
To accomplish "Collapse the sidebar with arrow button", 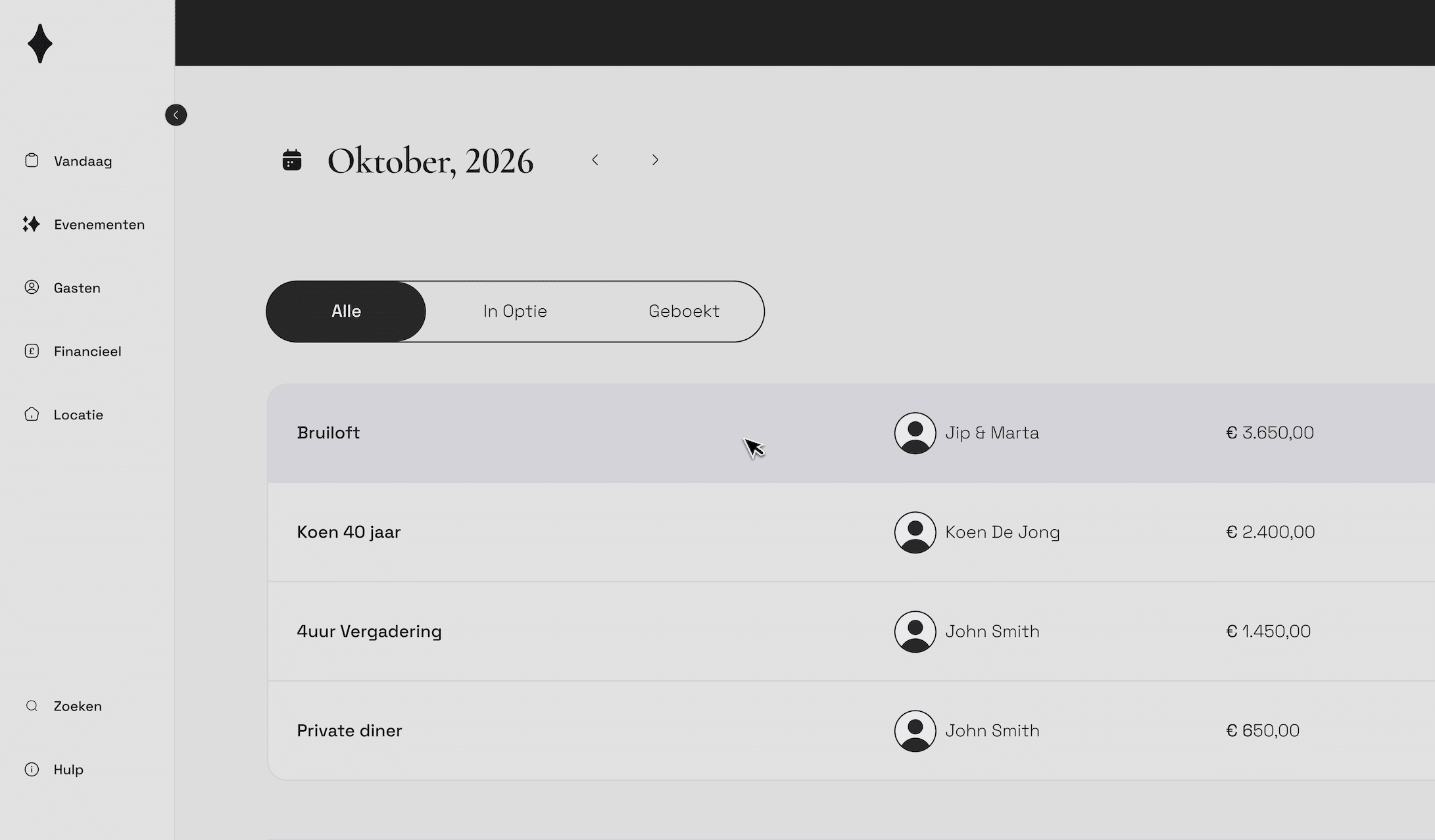I will pos(176,115).
